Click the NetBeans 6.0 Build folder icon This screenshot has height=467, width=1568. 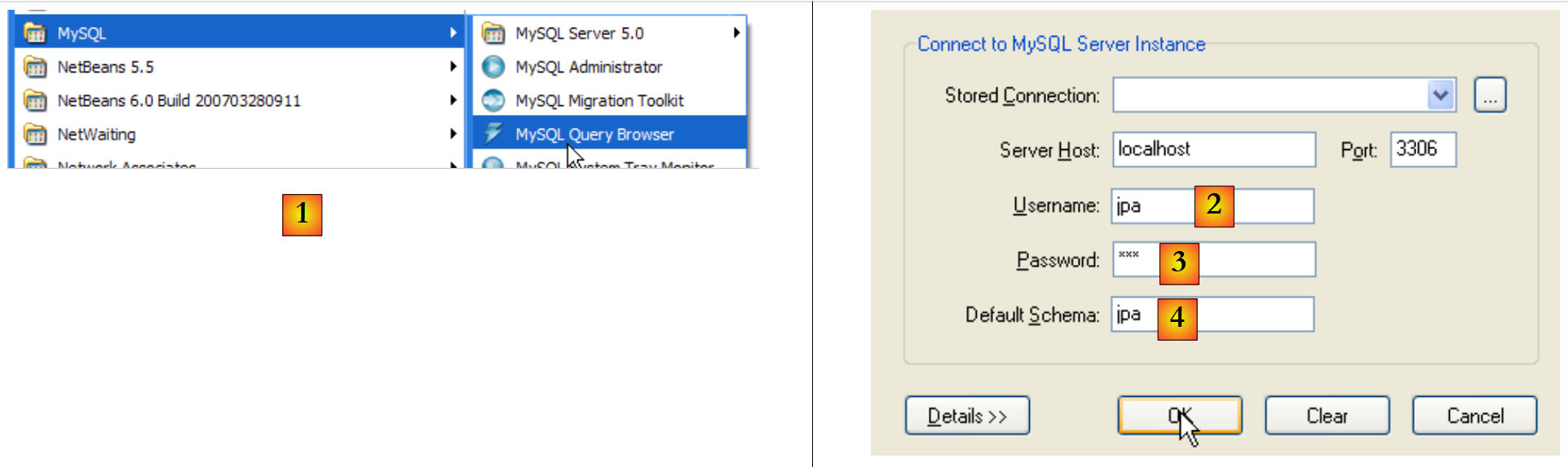coord(35,100)
